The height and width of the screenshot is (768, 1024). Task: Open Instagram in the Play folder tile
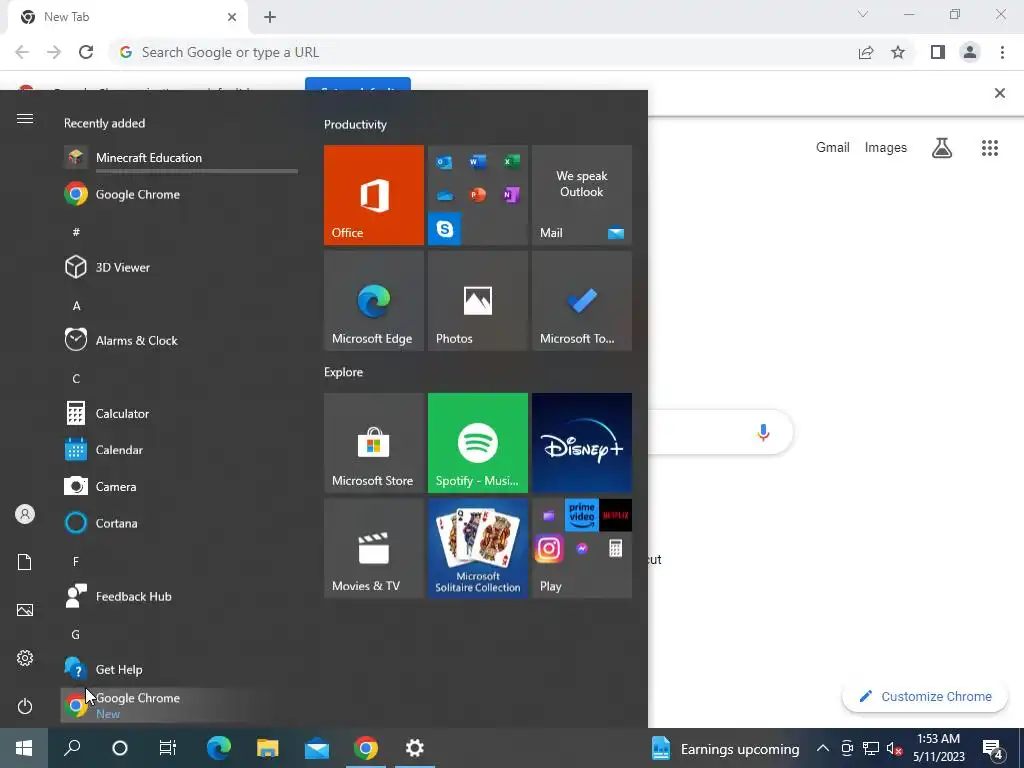pyautogui.click(x=549, y=549)
